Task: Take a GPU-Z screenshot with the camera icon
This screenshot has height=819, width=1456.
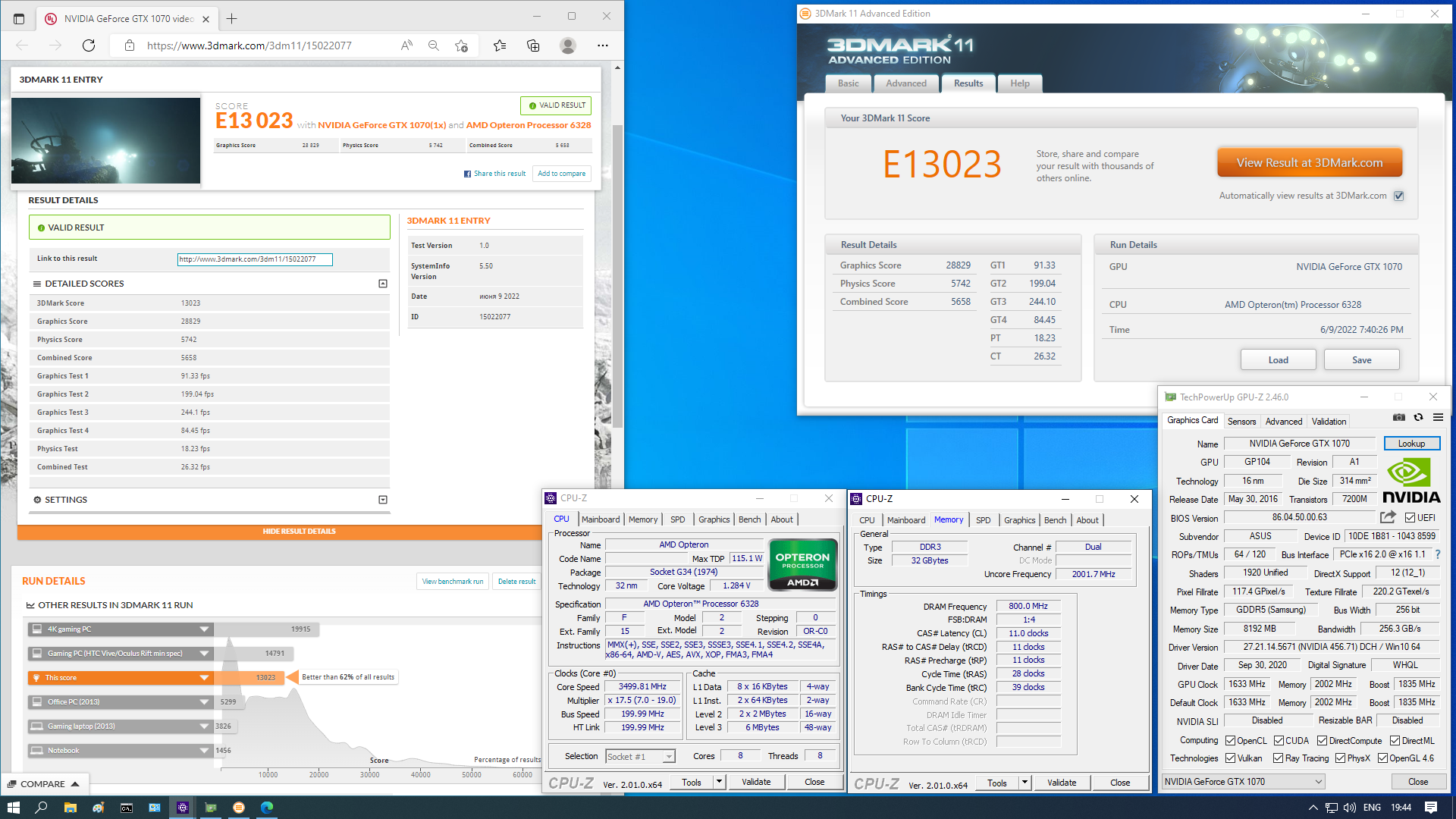Action: click(1399, 417)
